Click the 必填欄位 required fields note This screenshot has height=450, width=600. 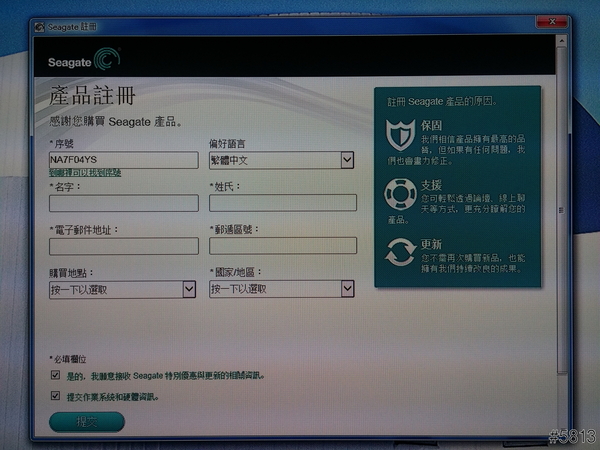click(68, 359)
